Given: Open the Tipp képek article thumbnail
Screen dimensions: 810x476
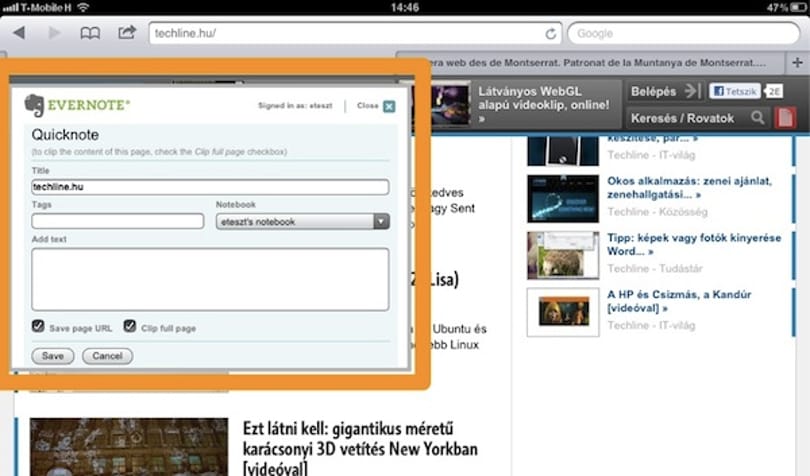Looking at the screenshot, I should pos(563,255).
